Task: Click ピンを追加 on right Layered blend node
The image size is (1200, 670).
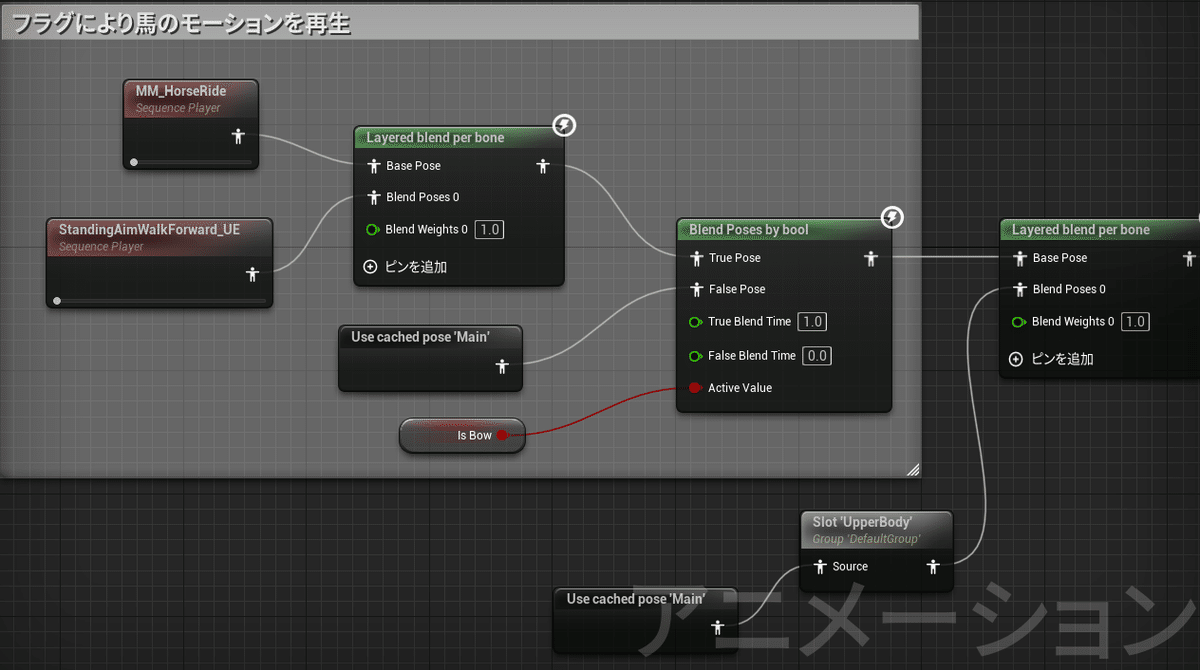Action: tap(1051, 359)
